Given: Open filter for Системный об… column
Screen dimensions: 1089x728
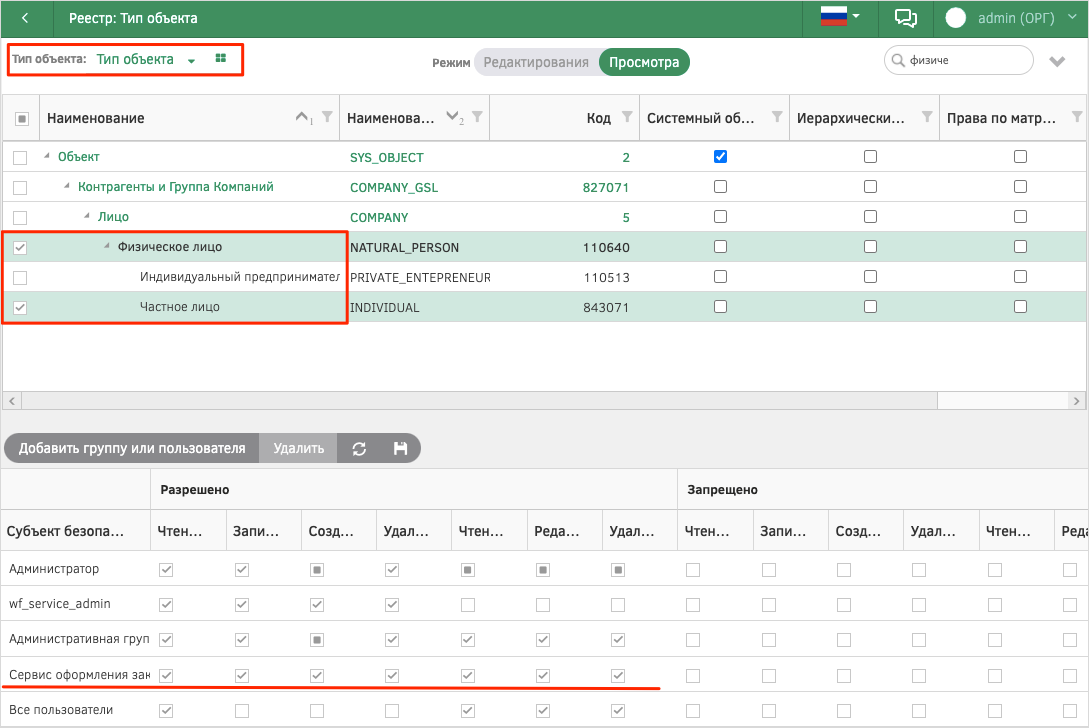Looking at the screenshot, I should (x=777, y=117).
